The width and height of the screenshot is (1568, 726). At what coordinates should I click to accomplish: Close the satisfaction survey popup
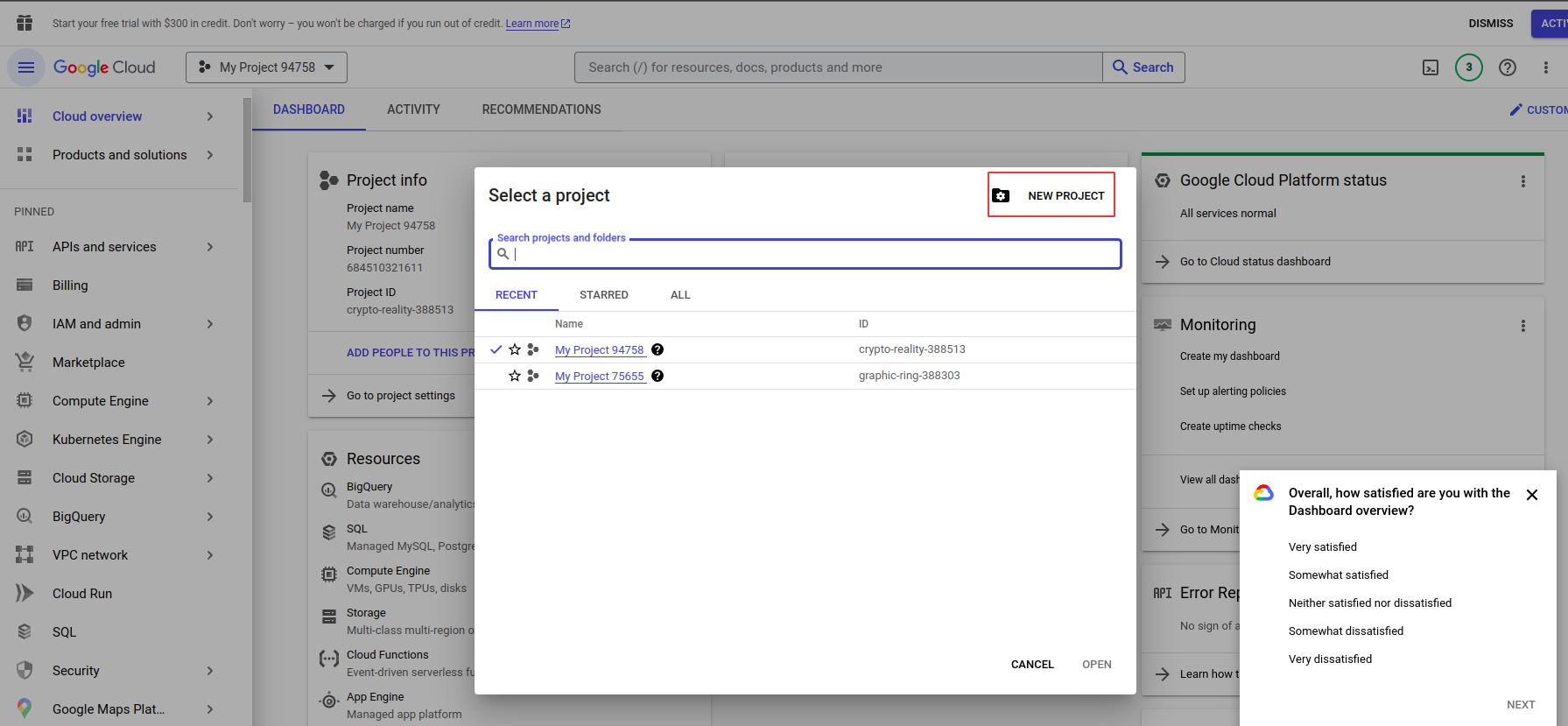point(1532,495)
